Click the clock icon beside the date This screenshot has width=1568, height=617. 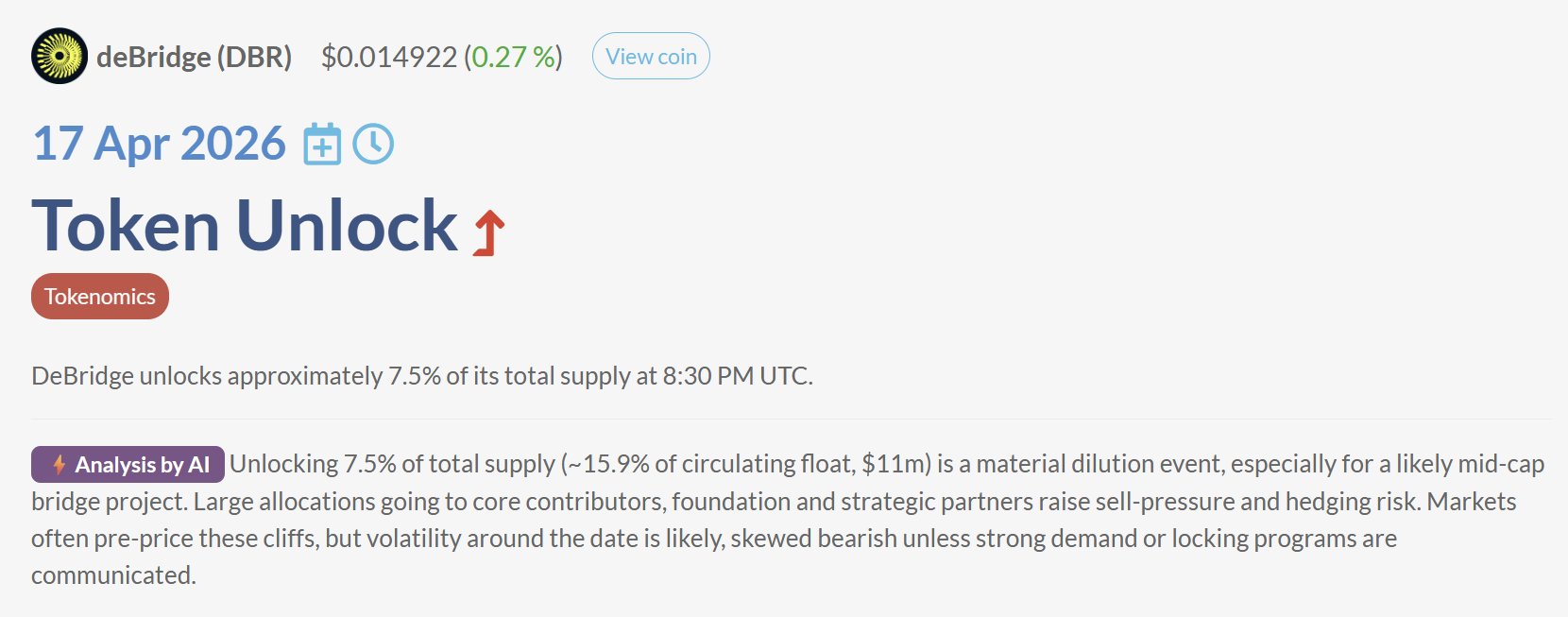pyautogui.click(x=373, y=145)
